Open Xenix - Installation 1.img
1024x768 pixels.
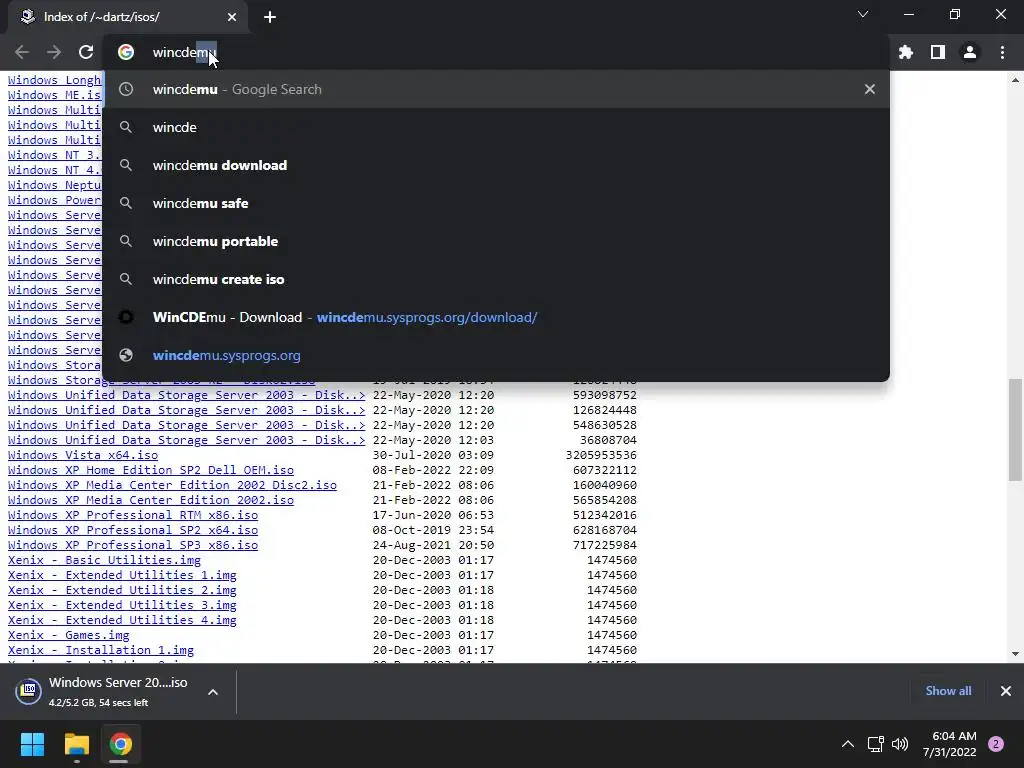click(x=101, y=650)
